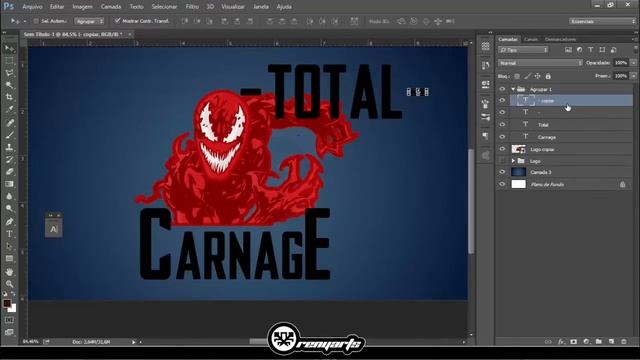Viewport: 640px width, 360px height.
Task: Filter layers by pixel layer icon
Action: (568, 50)
